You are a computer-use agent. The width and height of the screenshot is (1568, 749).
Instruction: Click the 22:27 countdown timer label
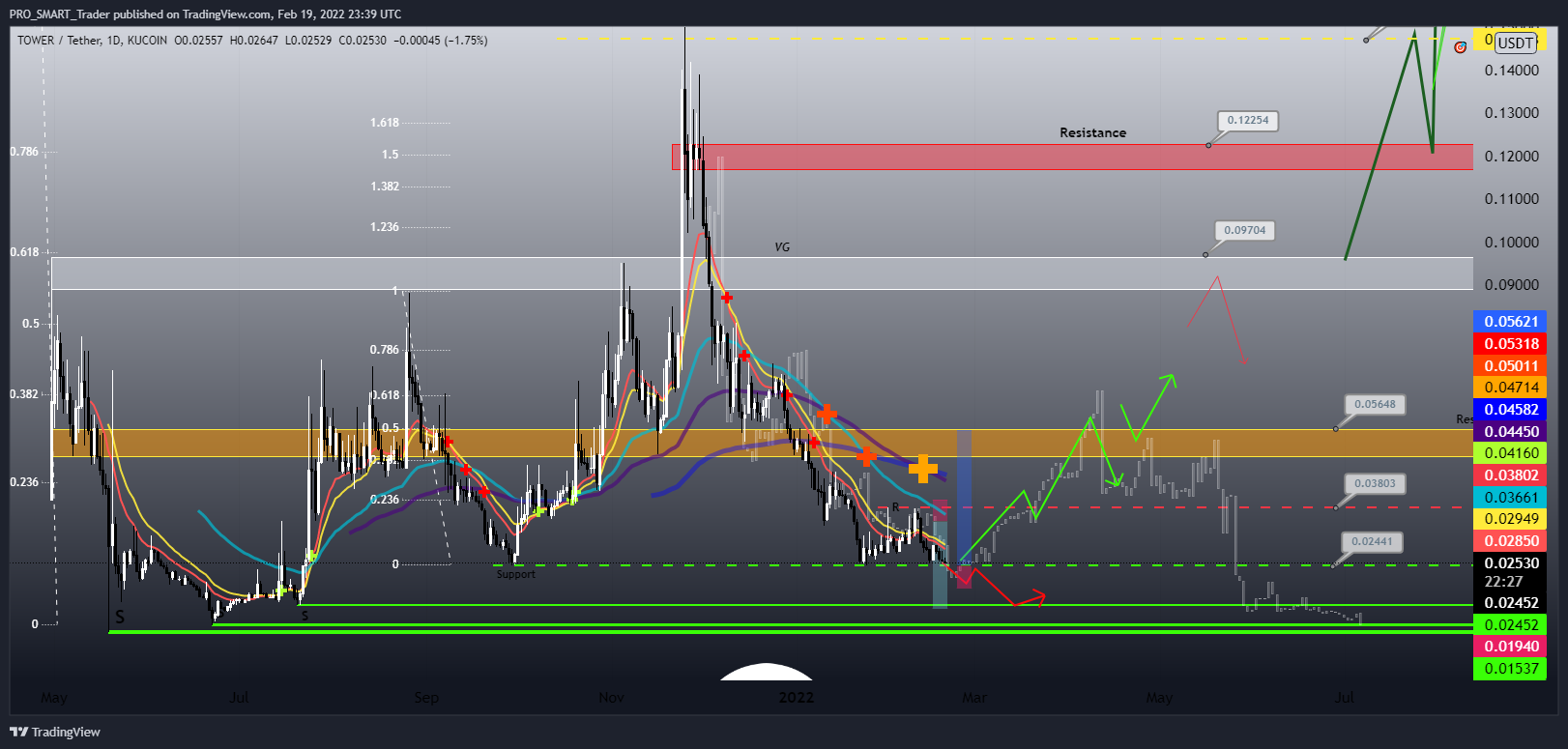click(x=1503, y=582)
